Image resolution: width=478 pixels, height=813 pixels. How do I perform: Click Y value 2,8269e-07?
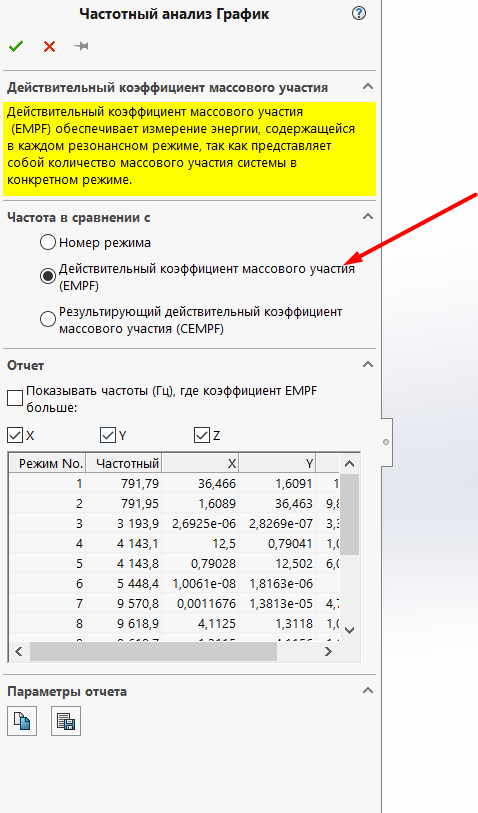click(277, 524)
